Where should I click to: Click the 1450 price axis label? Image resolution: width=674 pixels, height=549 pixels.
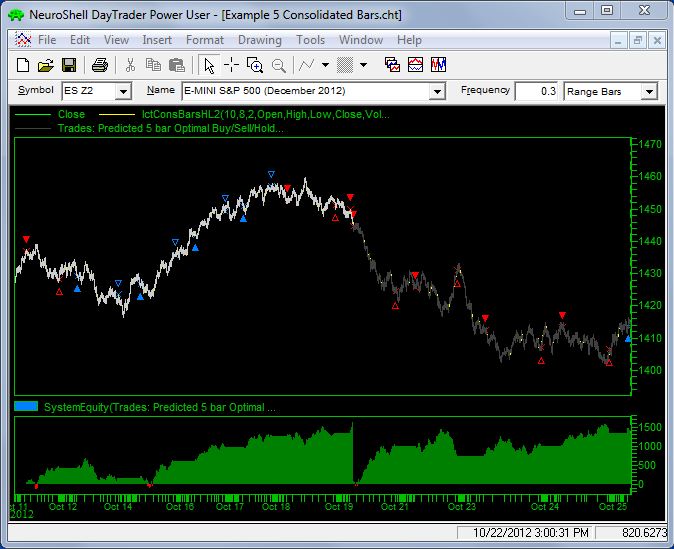pyautogui.click(x=649, y=209)
